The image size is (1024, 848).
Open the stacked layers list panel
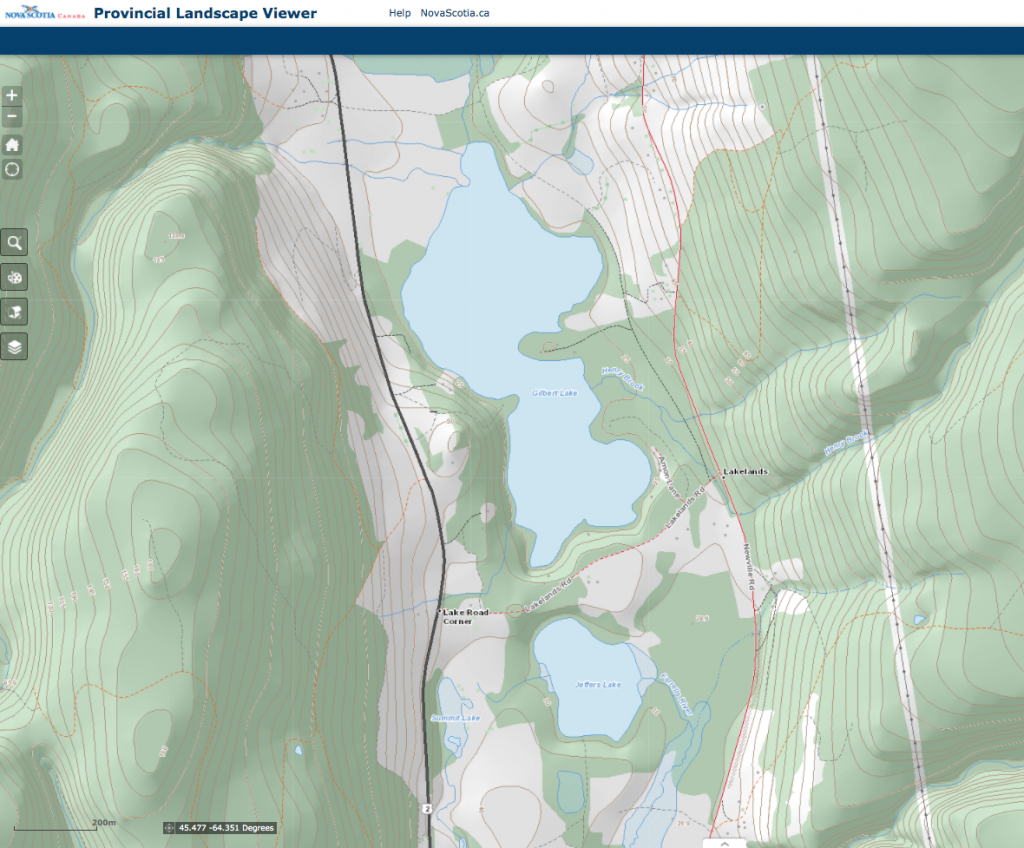pyautogui.click(x=14, y=347)
